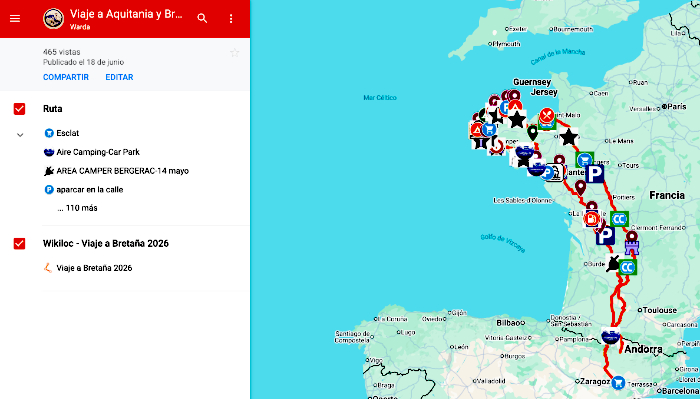
Task: Collapse the Ruta layer chevron
Action: tap(20, 134)
